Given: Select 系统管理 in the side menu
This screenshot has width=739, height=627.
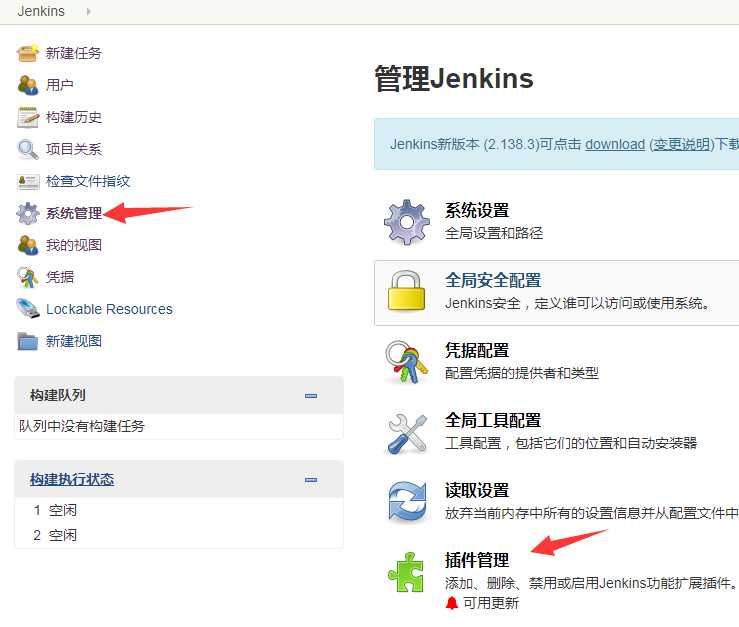Looking at the screenshot, I should click(x=74, y=213).
